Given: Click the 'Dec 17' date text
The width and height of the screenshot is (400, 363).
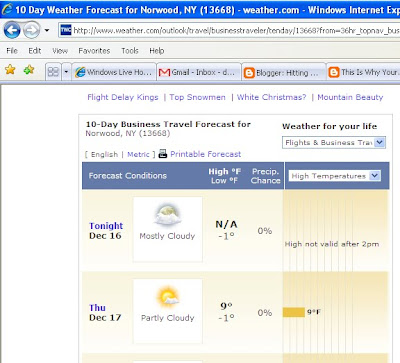Looking at the screenshot, I should click(105, 317).
